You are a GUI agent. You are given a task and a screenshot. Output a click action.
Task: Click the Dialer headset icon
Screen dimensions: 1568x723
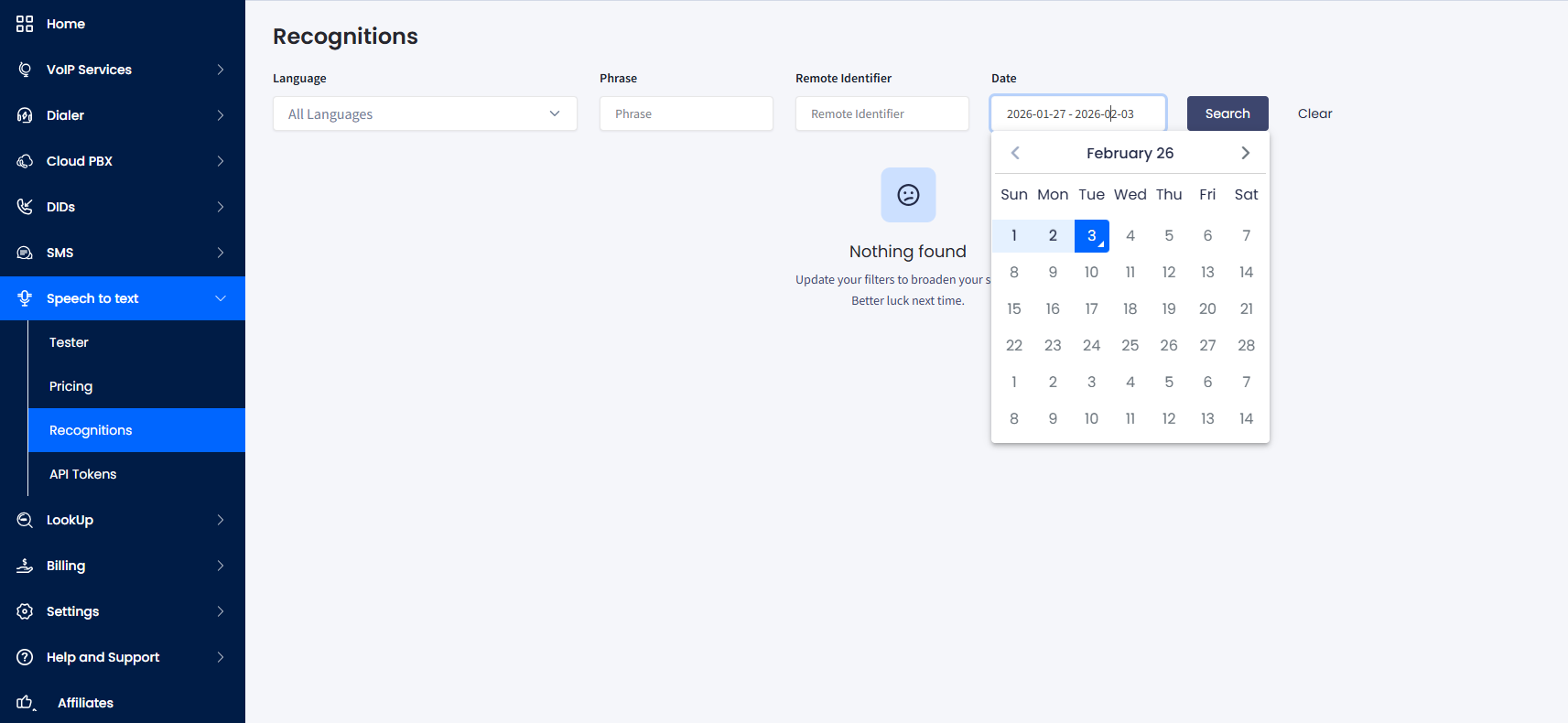pos(25,115)
